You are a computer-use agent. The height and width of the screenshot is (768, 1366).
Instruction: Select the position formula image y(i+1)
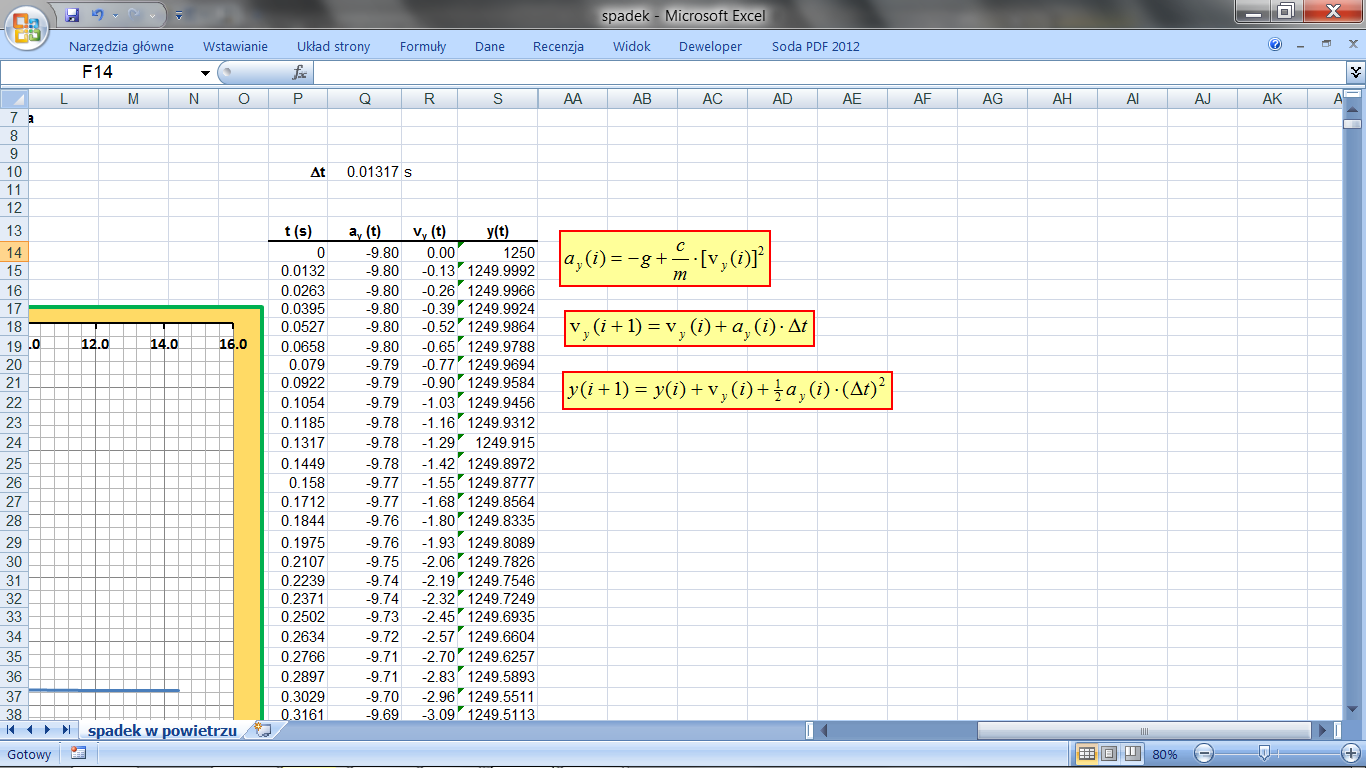[727, 389]
